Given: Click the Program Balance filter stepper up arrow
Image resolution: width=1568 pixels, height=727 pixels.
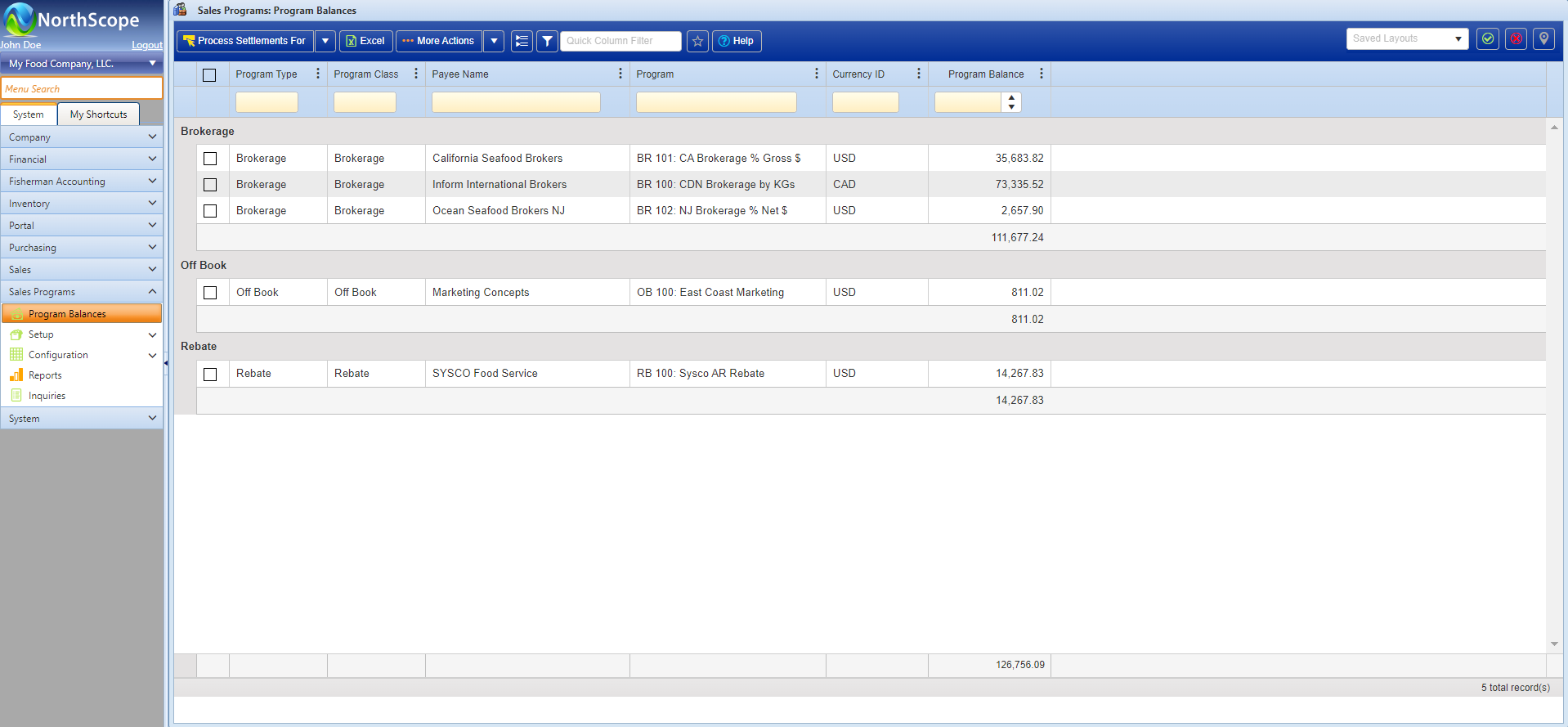Looking at the screenshot, I should pos(1011,98).
